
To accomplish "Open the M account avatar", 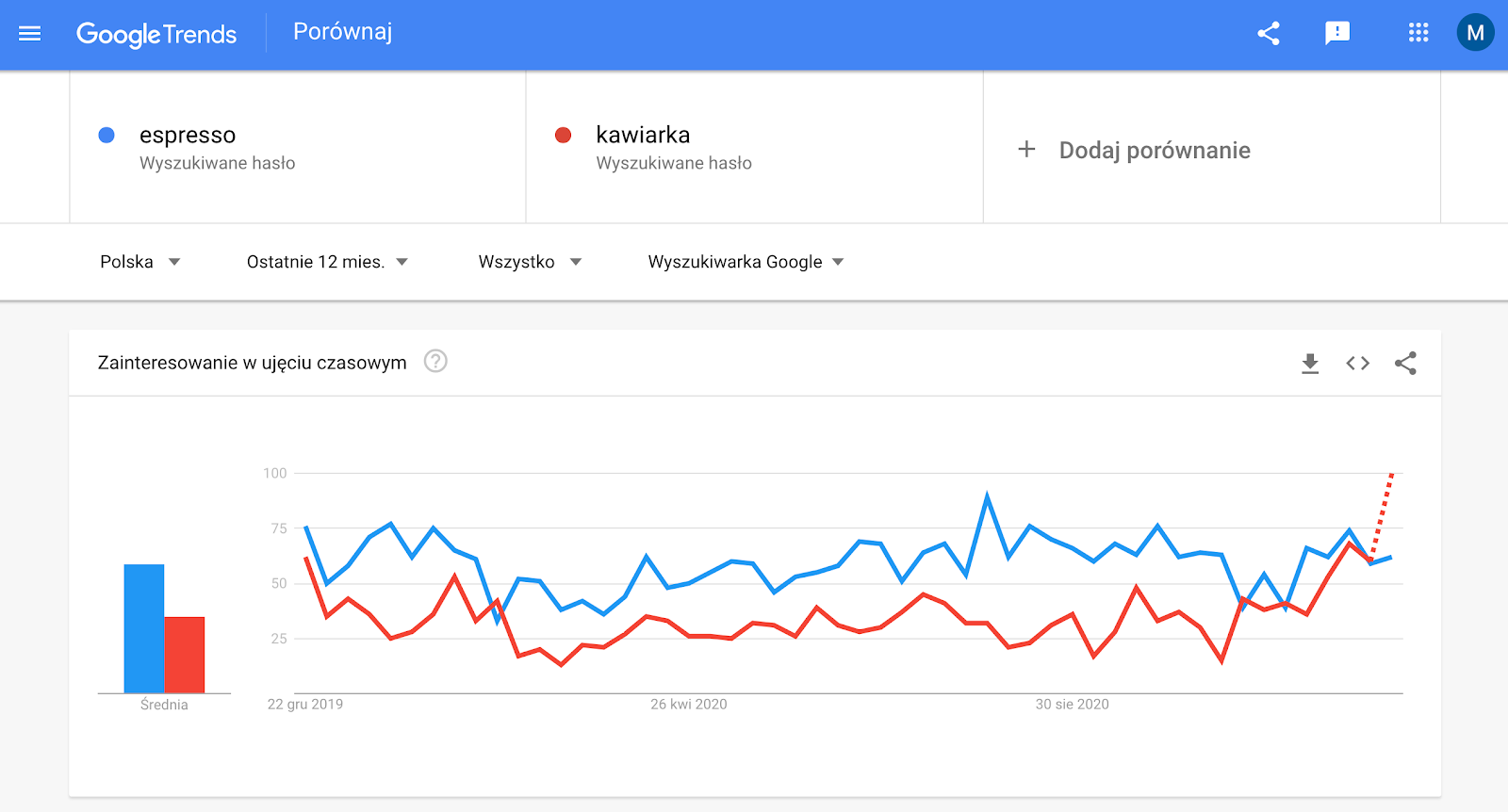I will tap(1473, 33).
